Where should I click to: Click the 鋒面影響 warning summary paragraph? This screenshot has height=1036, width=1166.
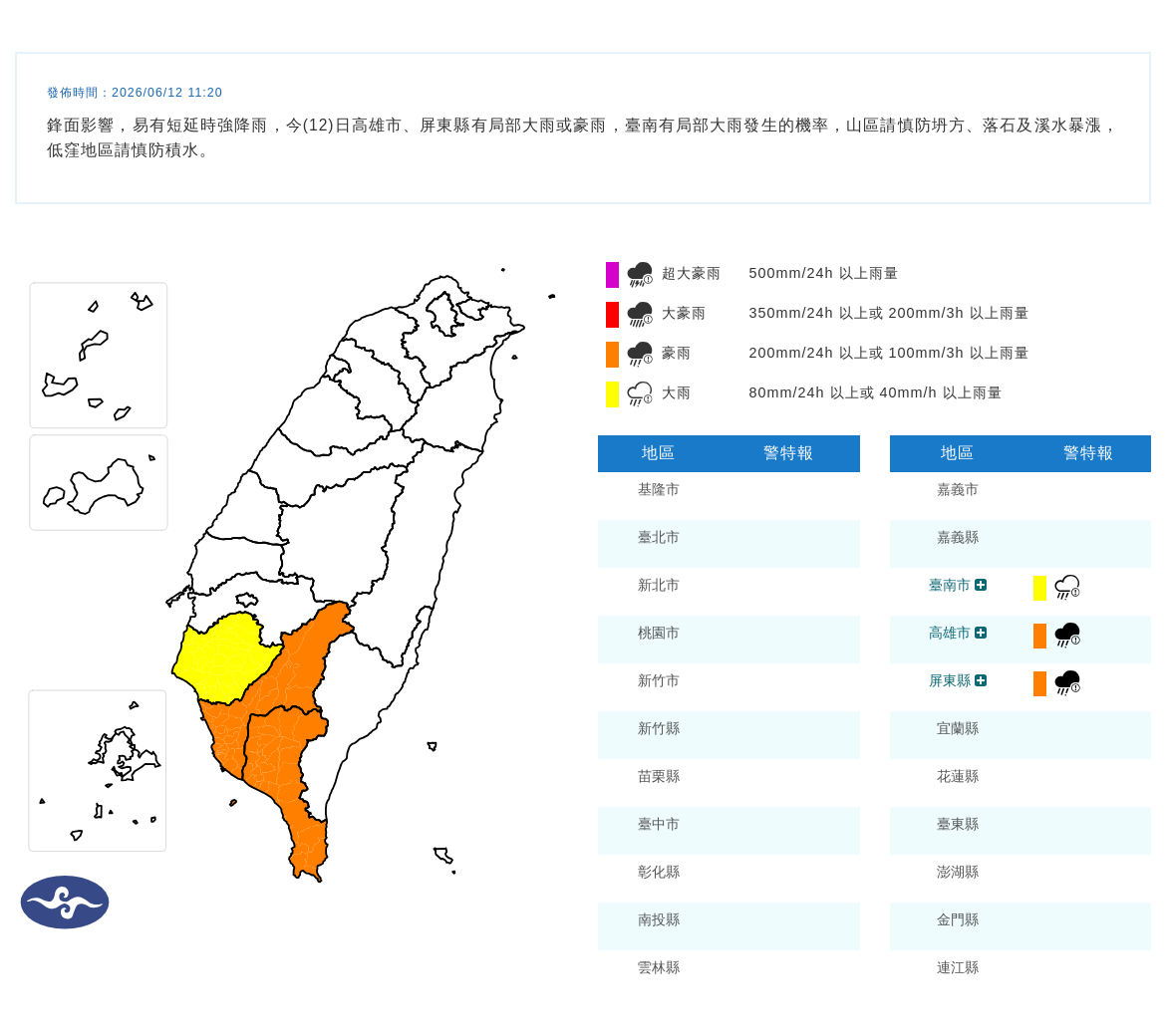click(x=582, y=137)
